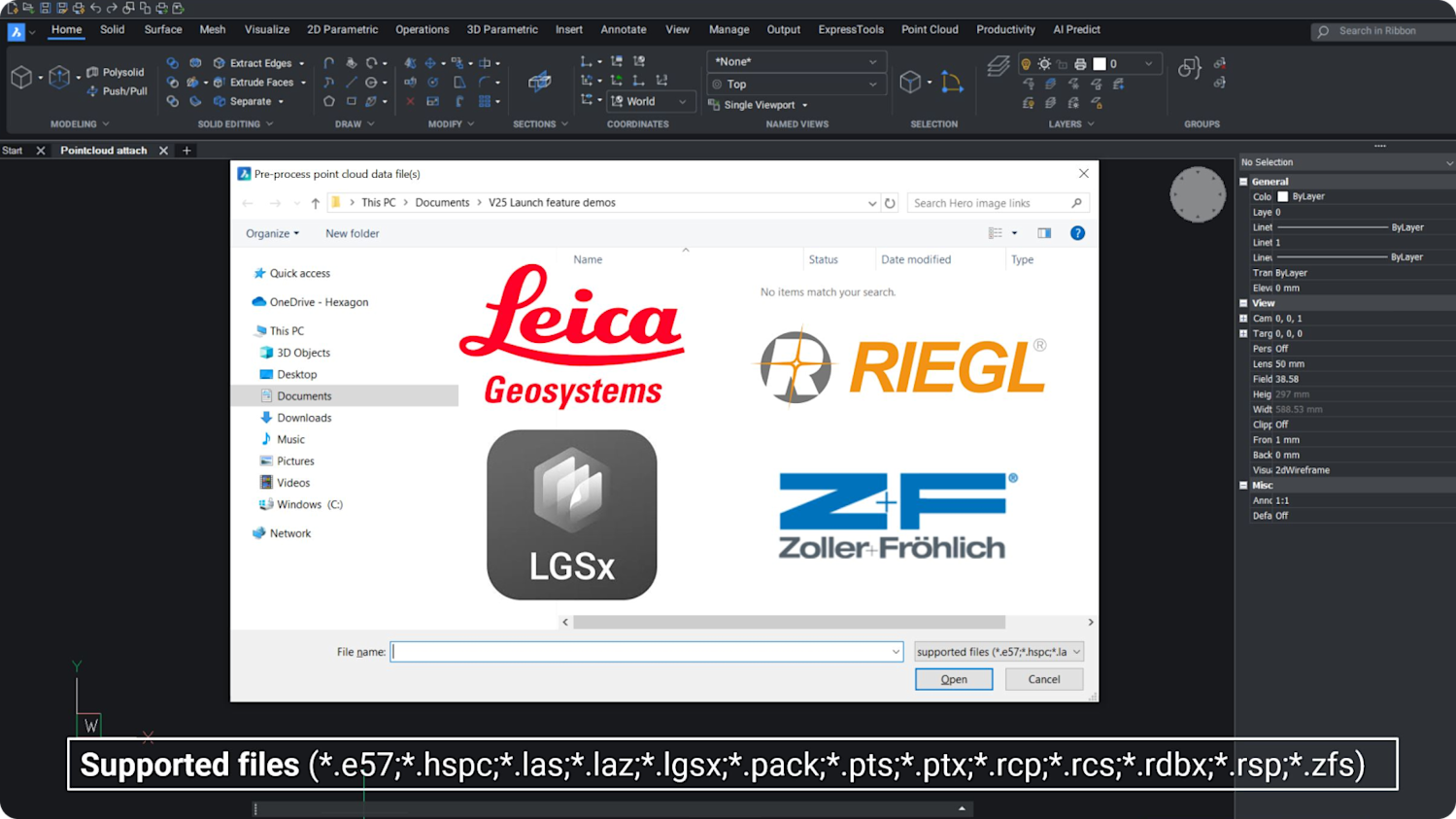Switch to the Point Cloud ribbon tab
The image size is (1456, 819).
pyautogui.click(x=929, y=29)
